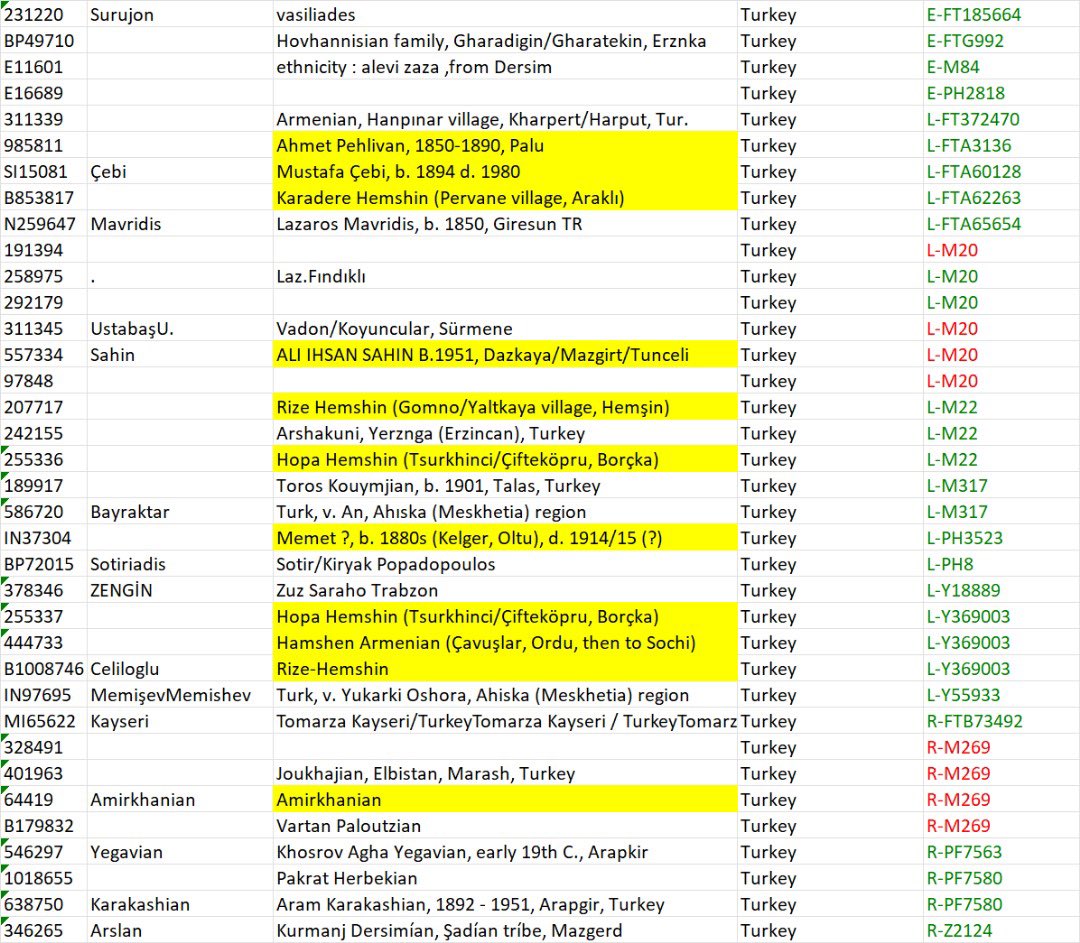
Task: Click 'ALI IHSAN SAHIN B.1951, Dazkaya/Mazgirt/Tunceli' cell
Action: tap(505, 355)
